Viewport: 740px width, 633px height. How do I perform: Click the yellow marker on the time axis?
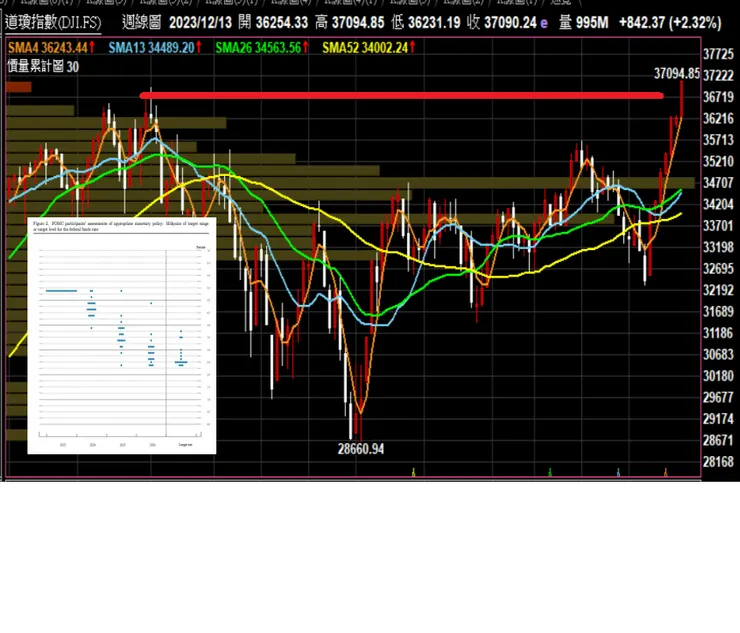tap(413, 472)
